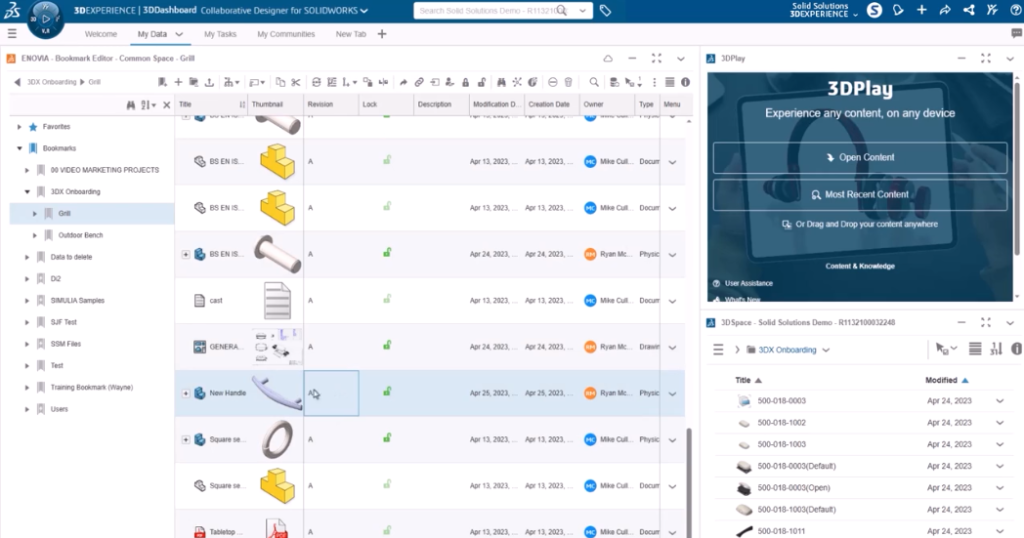This screenshot has width=1024, height=538.
Task: Click the copy icon in Bookmark Editor toolbar
Action: click(x=280, y=82)
